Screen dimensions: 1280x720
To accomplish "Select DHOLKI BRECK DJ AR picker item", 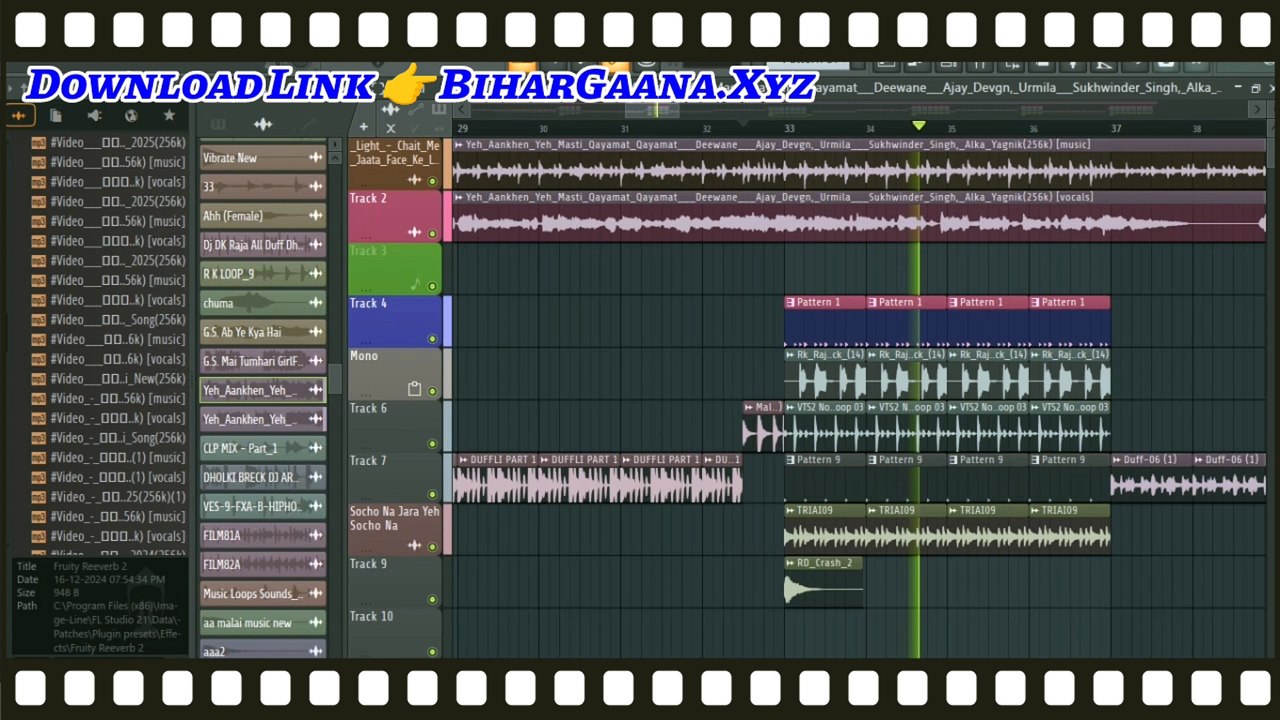I will click(262, 477).
